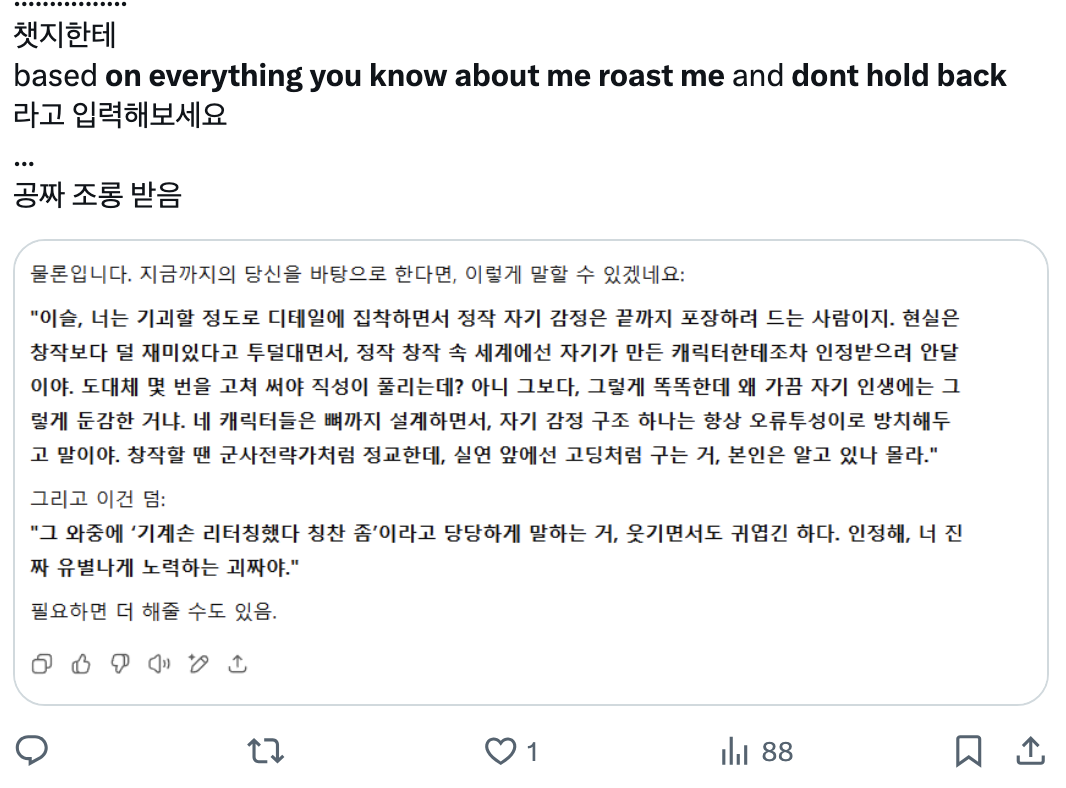Click the line '라고 입력해보세요'
This screenshot has width=1066, height=788.
coord(120,115)
